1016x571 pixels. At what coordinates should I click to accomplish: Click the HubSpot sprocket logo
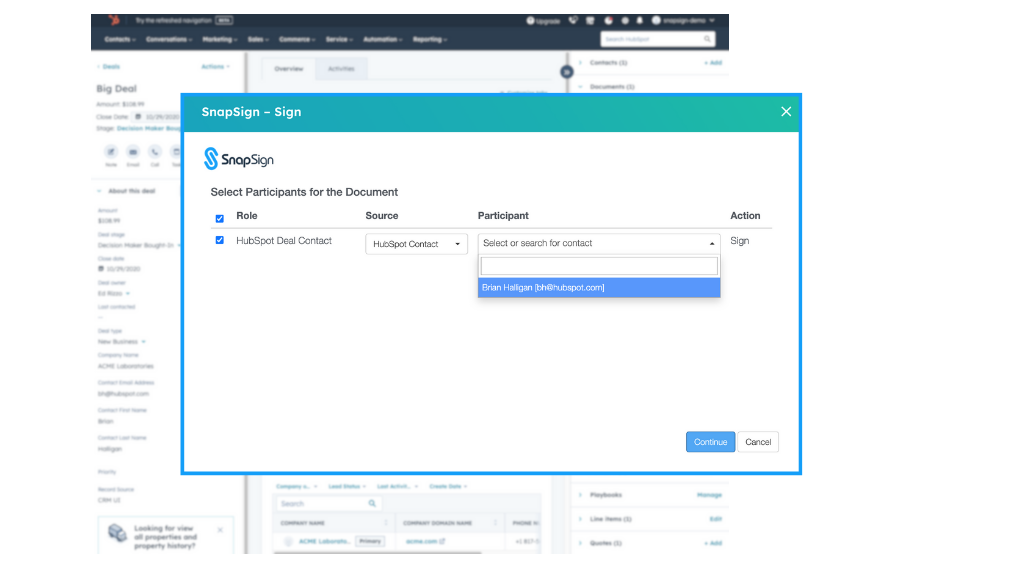point(114,20)
